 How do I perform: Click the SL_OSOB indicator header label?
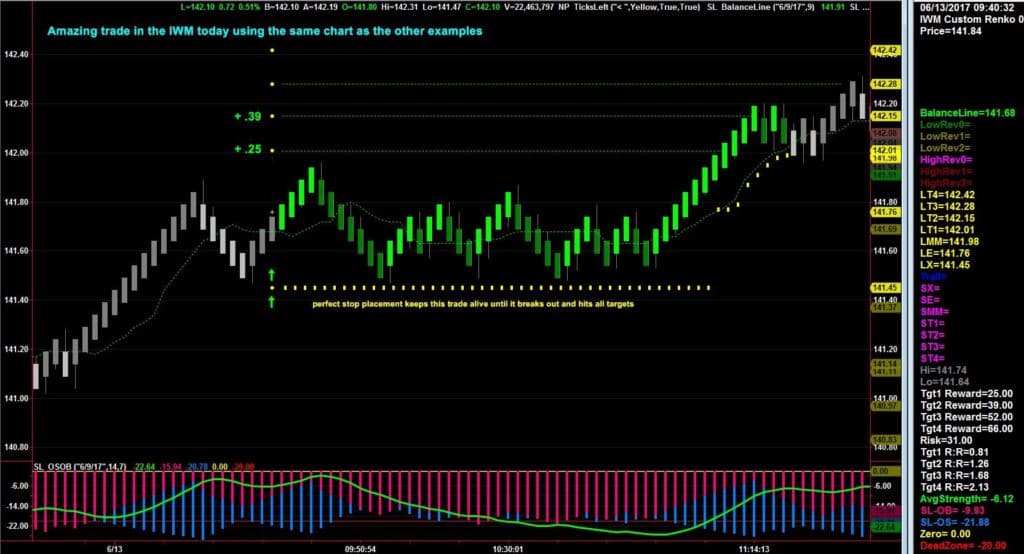pyautogui.click(x=80, y=466)
